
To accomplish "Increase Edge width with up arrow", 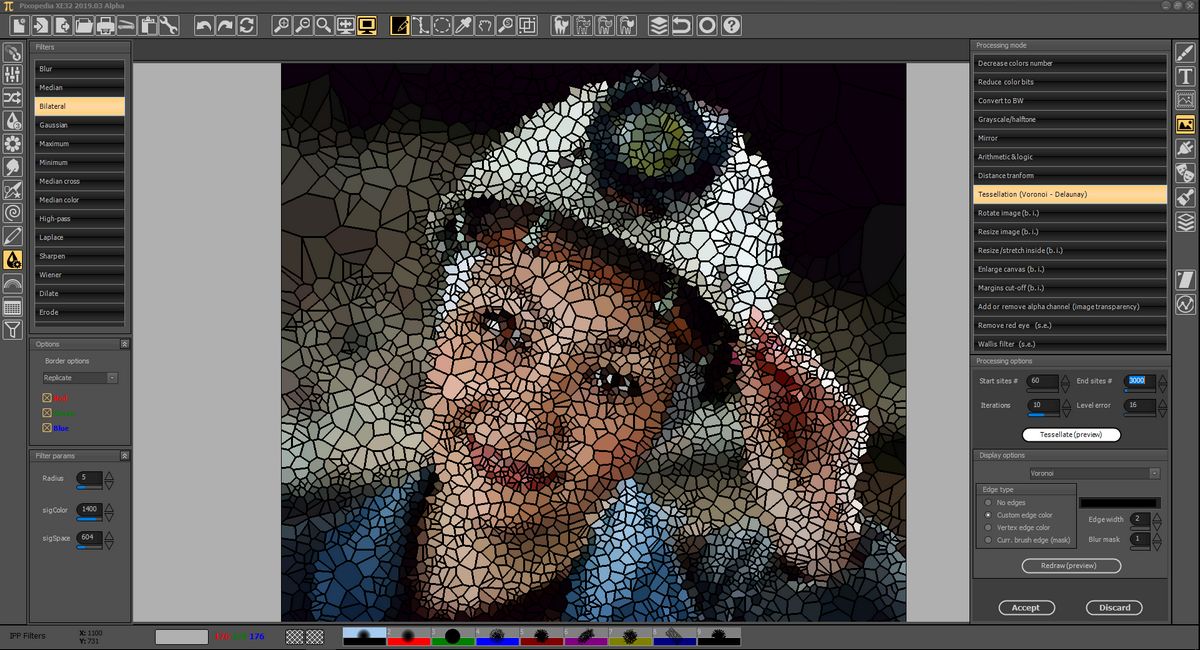I will pyautogui.click(x=1159, y=515).
